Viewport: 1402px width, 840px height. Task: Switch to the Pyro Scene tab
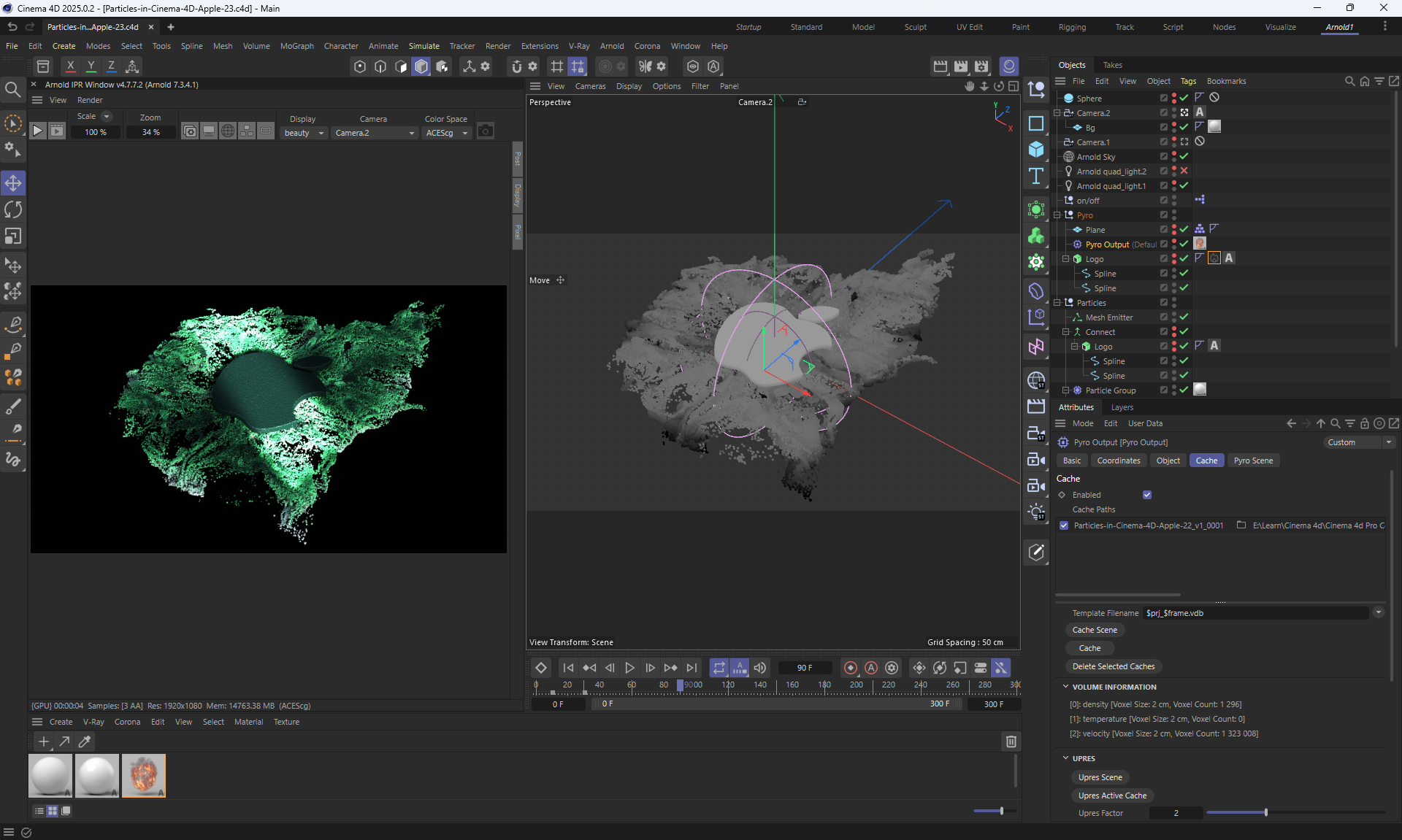[1253, 461]
